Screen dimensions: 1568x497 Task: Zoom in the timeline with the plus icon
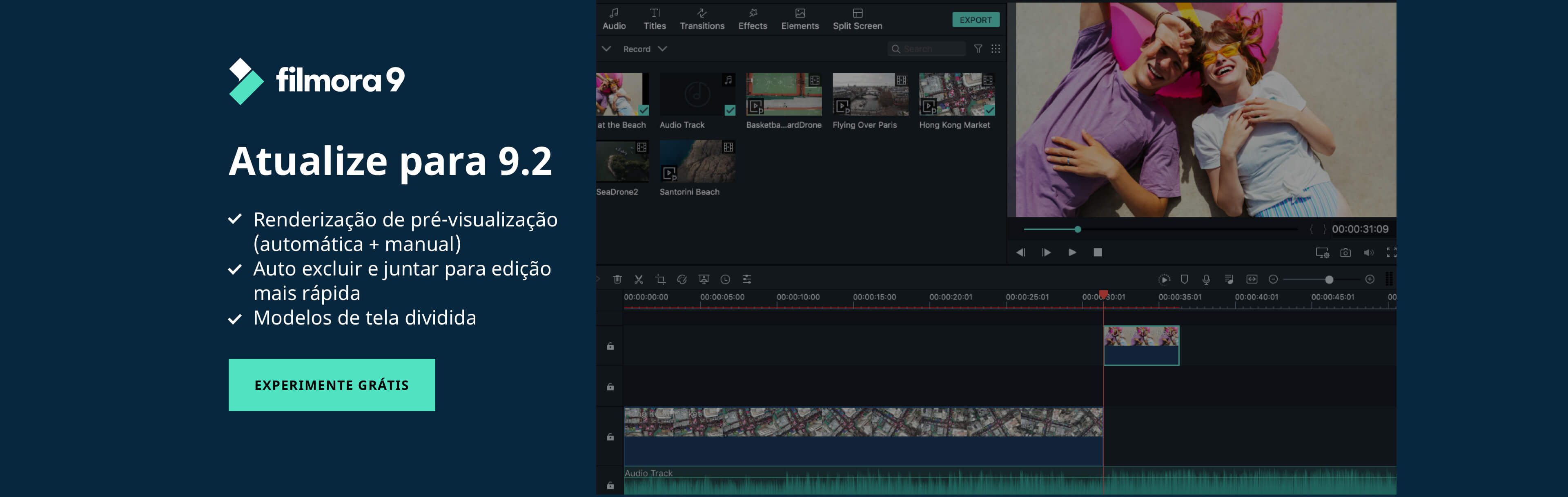click(x=1370, y=279)
